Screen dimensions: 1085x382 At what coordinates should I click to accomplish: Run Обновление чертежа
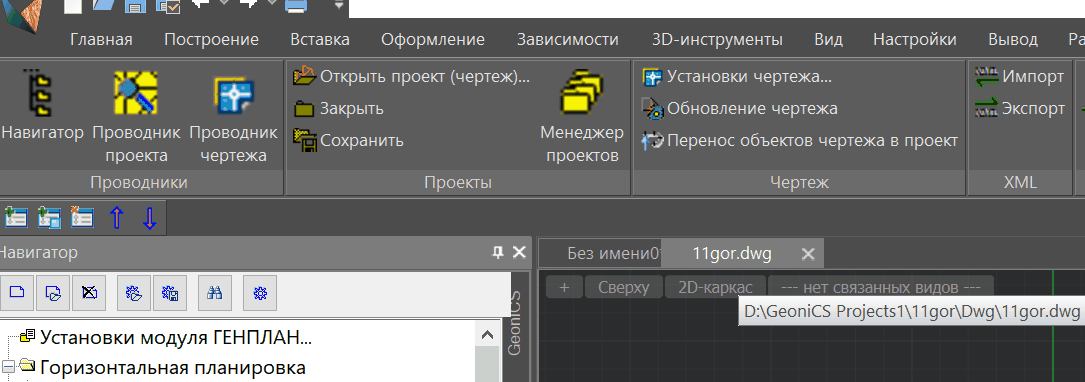740,109
